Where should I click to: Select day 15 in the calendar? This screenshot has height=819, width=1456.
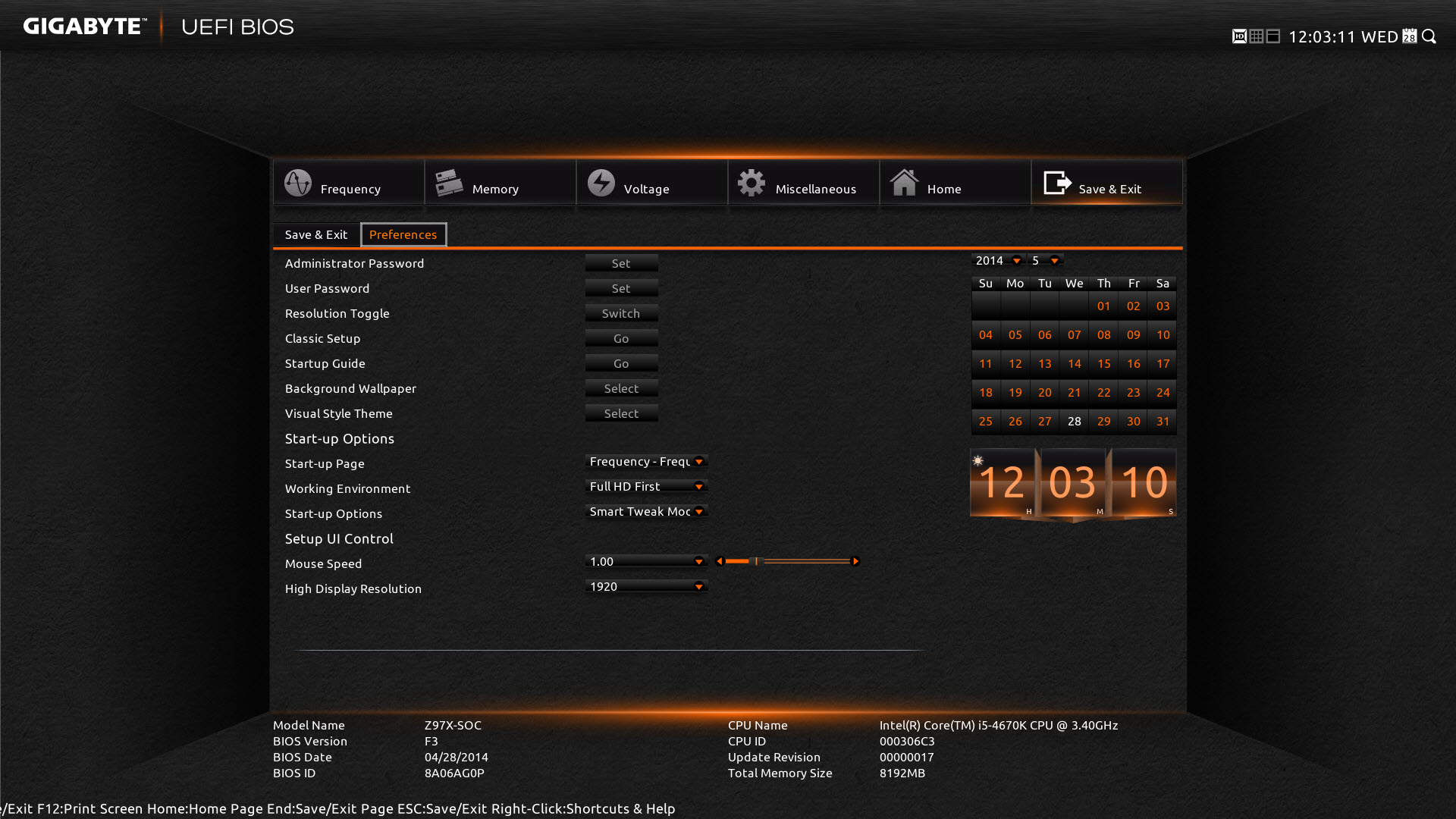pos(1104,364)
